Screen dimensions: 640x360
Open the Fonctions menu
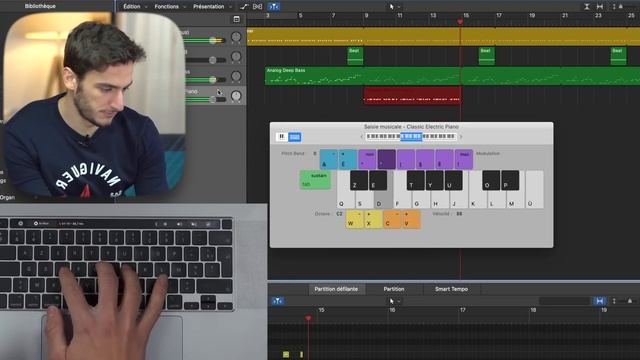[167, 7]
